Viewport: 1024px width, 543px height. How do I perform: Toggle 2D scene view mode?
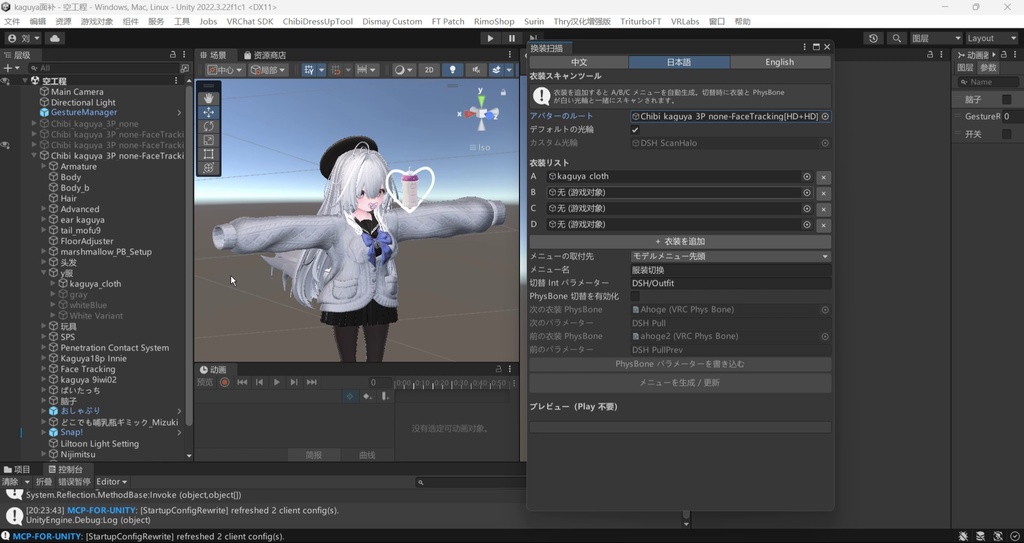429,70
